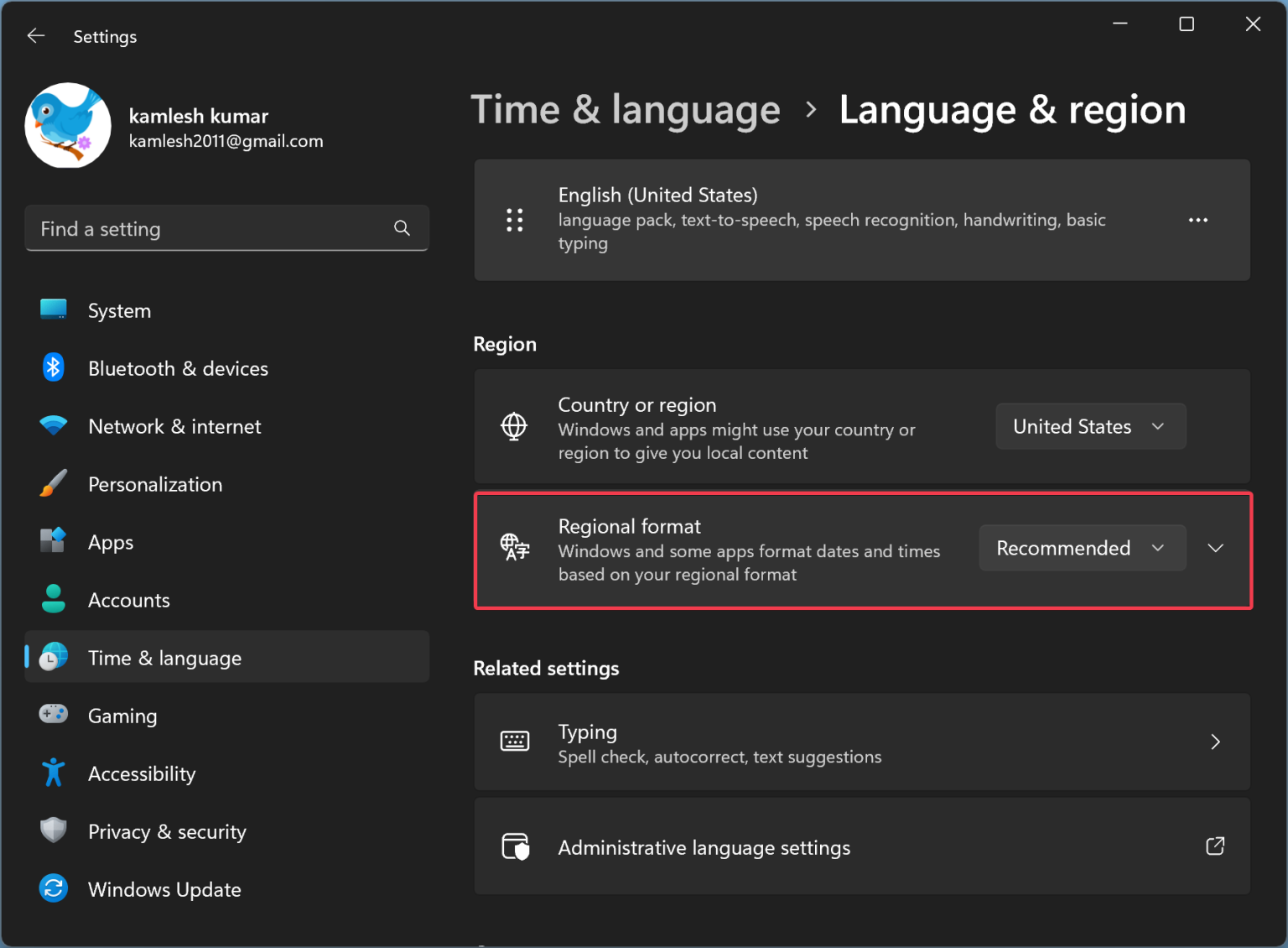The height and width of the screenshot is (948, 1288).
Task: Open Accessibility settings label
Action: coord(142,774)
